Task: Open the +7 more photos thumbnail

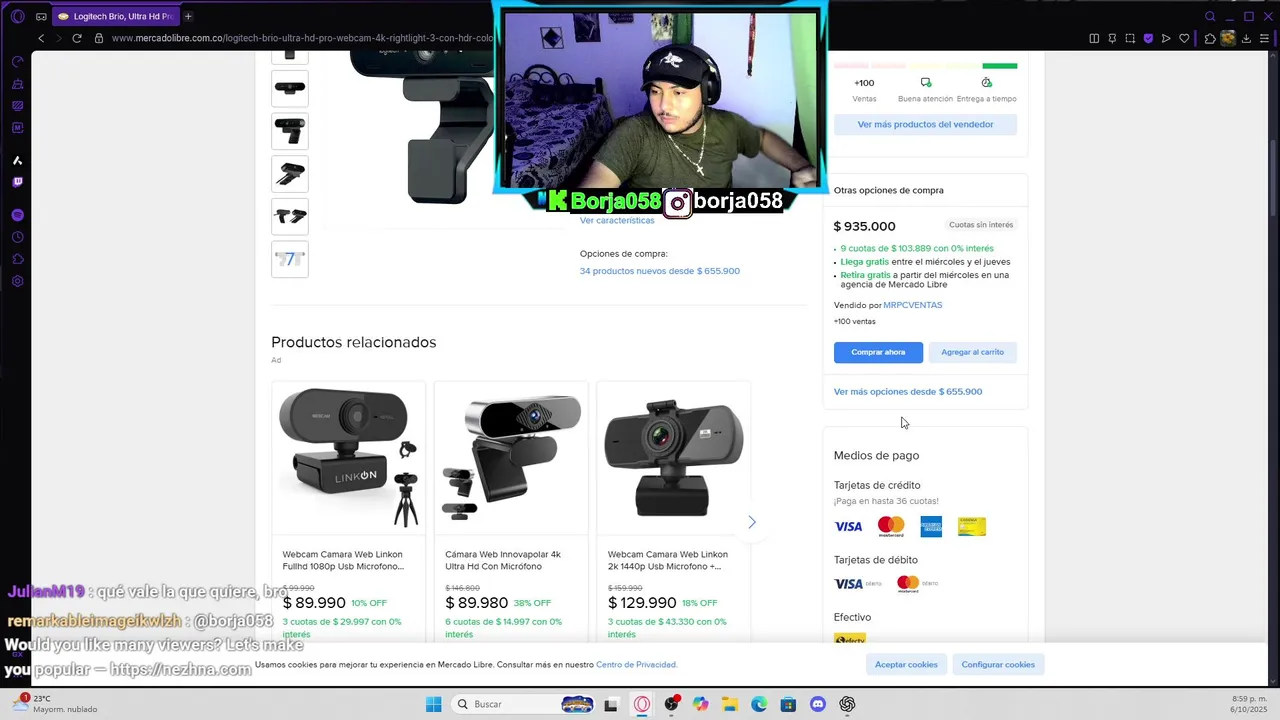Action: [290, 259]
